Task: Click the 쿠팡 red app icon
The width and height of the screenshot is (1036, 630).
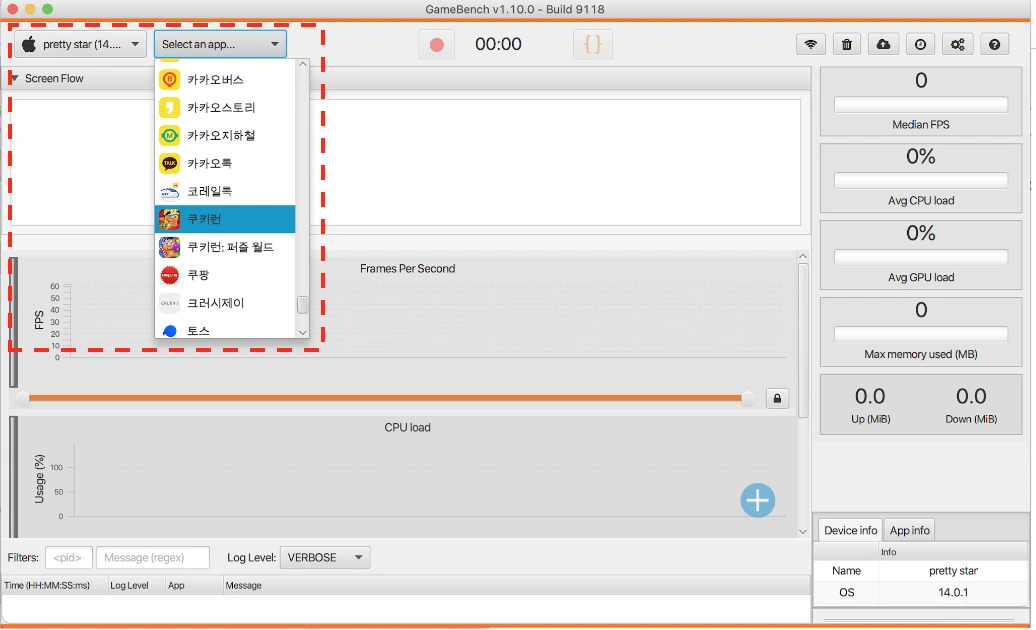Action: coord(170,275)
